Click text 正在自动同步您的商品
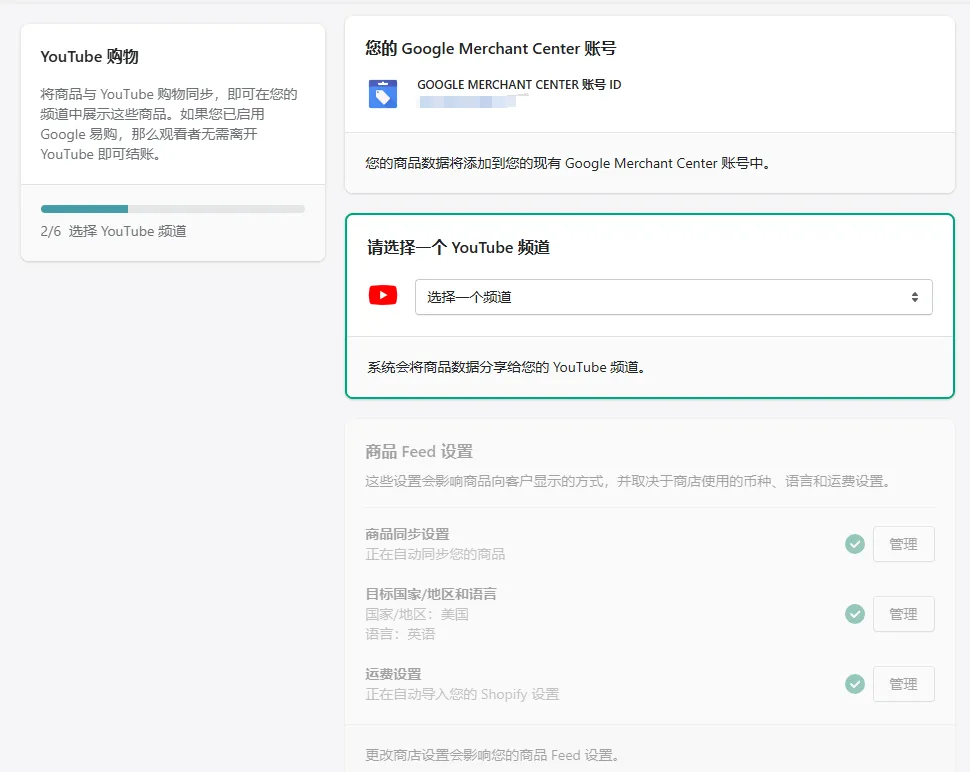Screen dimensions: 970x772 click(435, 554)
